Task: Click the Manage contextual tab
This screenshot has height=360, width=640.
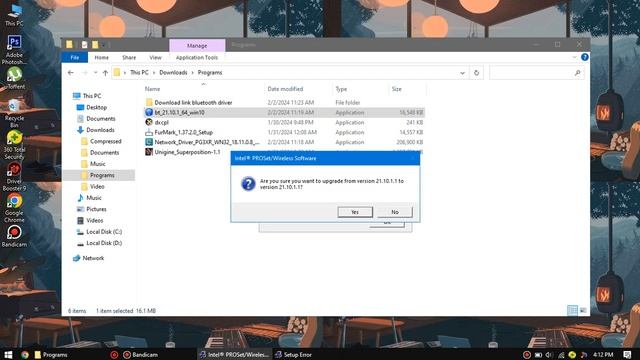Action: point(197,46)
